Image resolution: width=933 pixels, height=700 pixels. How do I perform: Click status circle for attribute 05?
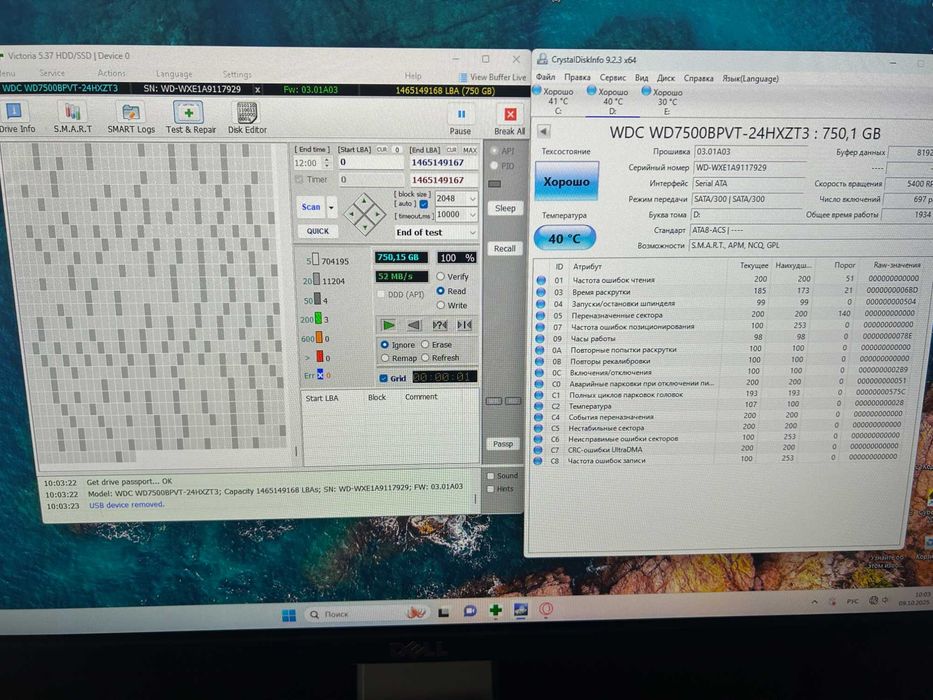coord(540,315)
